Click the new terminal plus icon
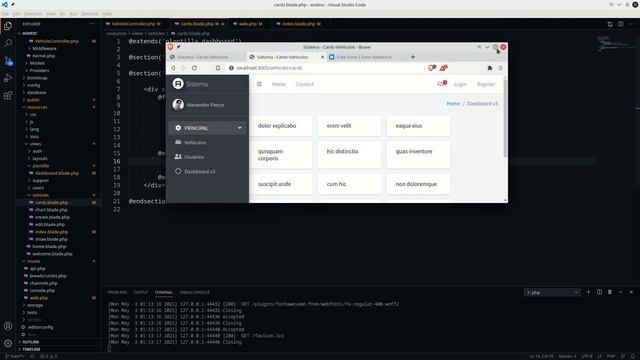This screenshot has height=360, width=640. [588, 292]
